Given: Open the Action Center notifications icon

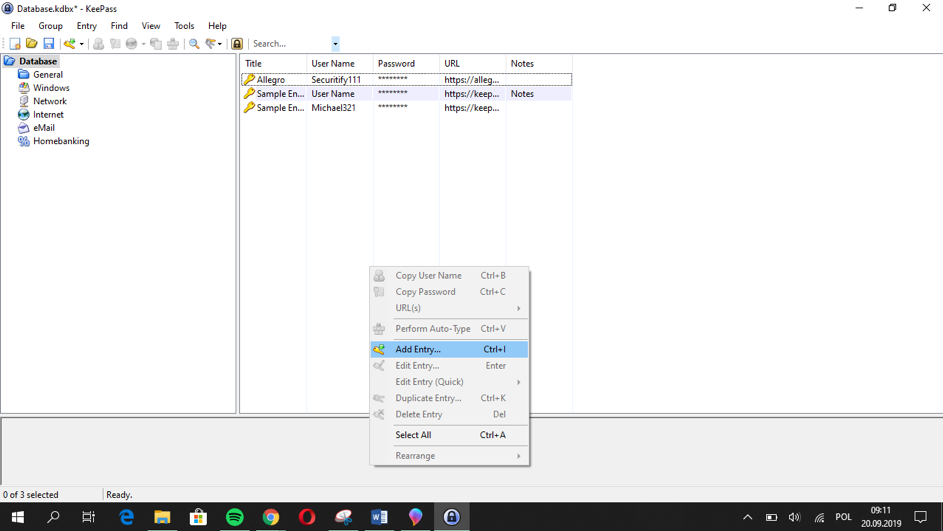Looking at the screenshot, I should point(920,517).
